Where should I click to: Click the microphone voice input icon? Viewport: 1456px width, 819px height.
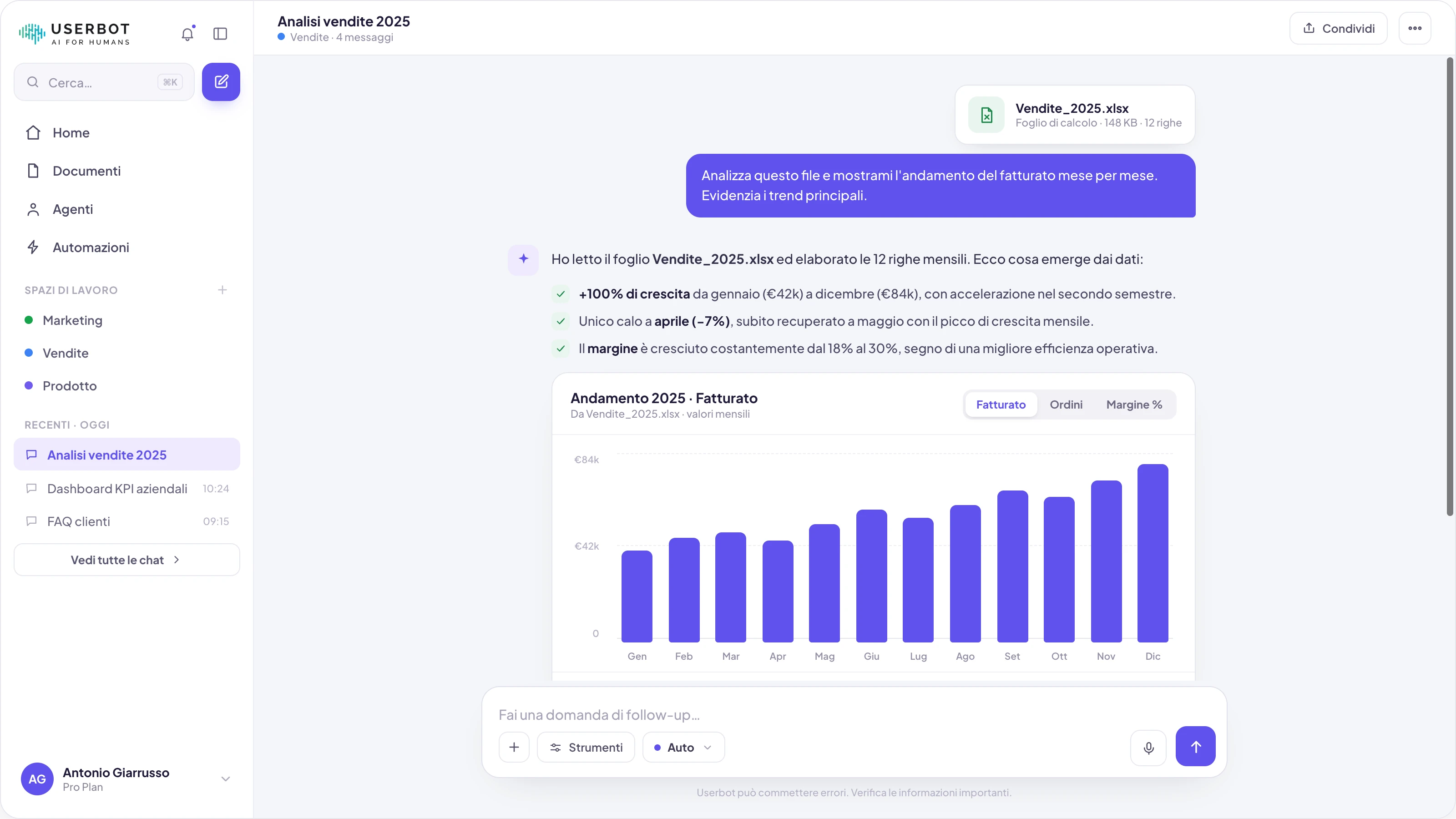point(1148,747)
